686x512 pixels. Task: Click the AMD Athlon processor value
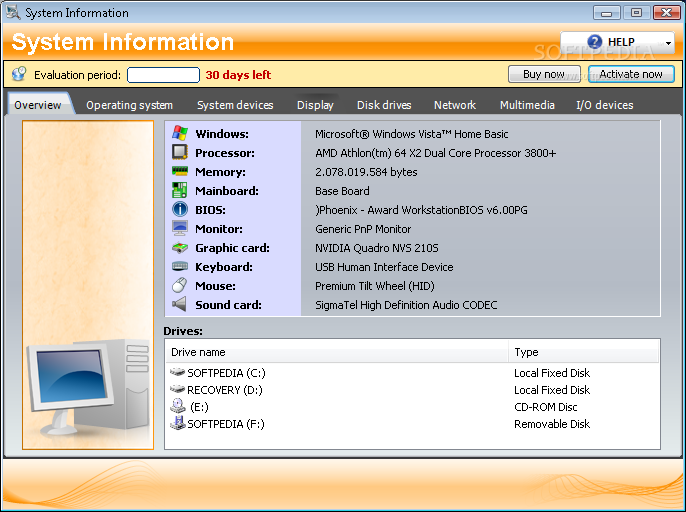click(x=435, y=153)
